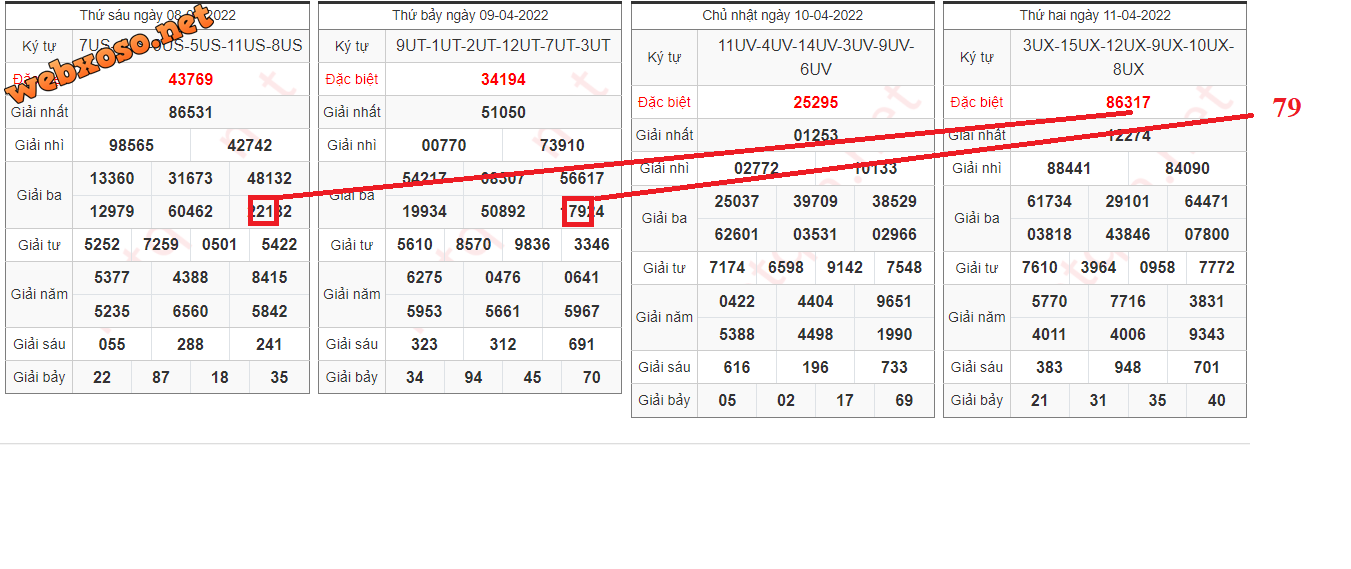Click the red box highlighting 22132
The width and height of the screenshot is (1351, 569).
coord(263,211)
